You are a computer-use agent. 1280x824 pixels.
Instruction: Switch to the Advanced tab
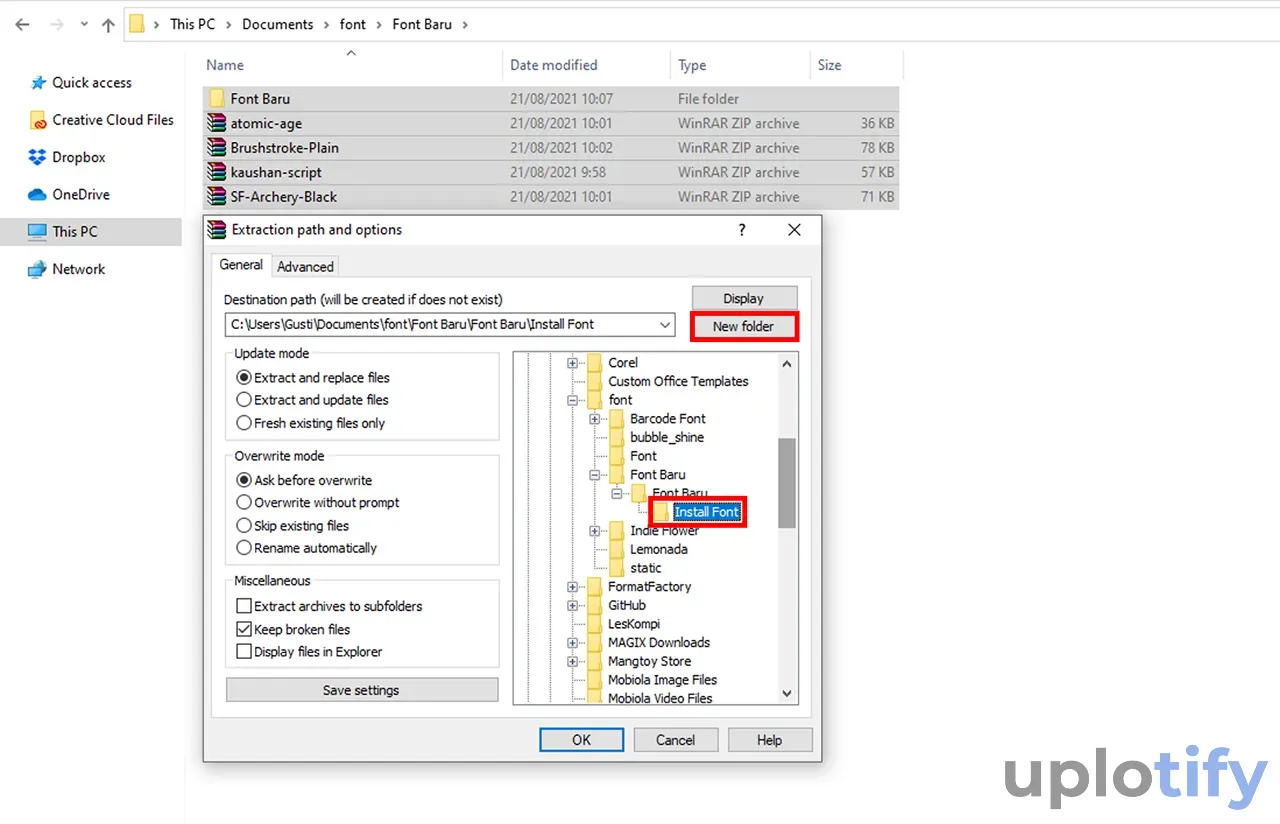click(305, 266)
